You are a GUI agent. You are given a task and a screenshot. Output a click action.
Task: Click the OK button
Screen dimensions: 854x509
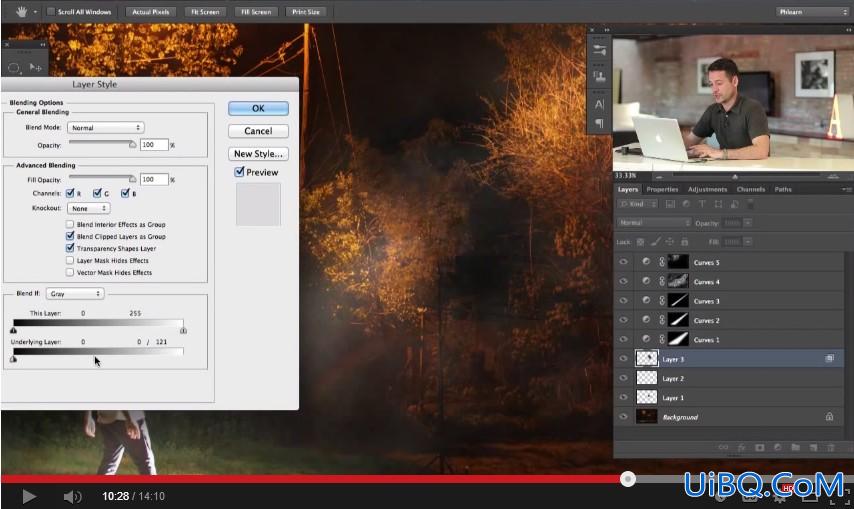258,108
